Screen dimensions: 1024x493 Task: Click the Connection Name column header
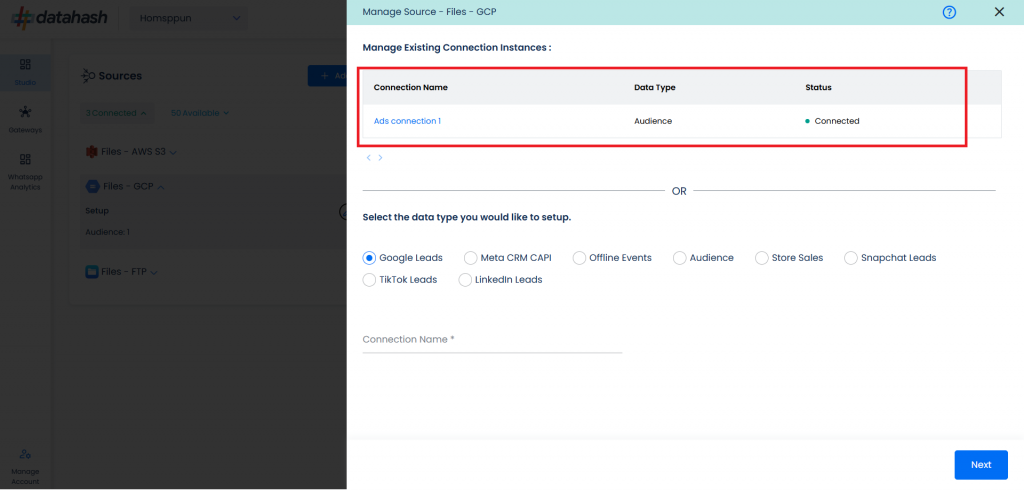click(x=411, y=87)
